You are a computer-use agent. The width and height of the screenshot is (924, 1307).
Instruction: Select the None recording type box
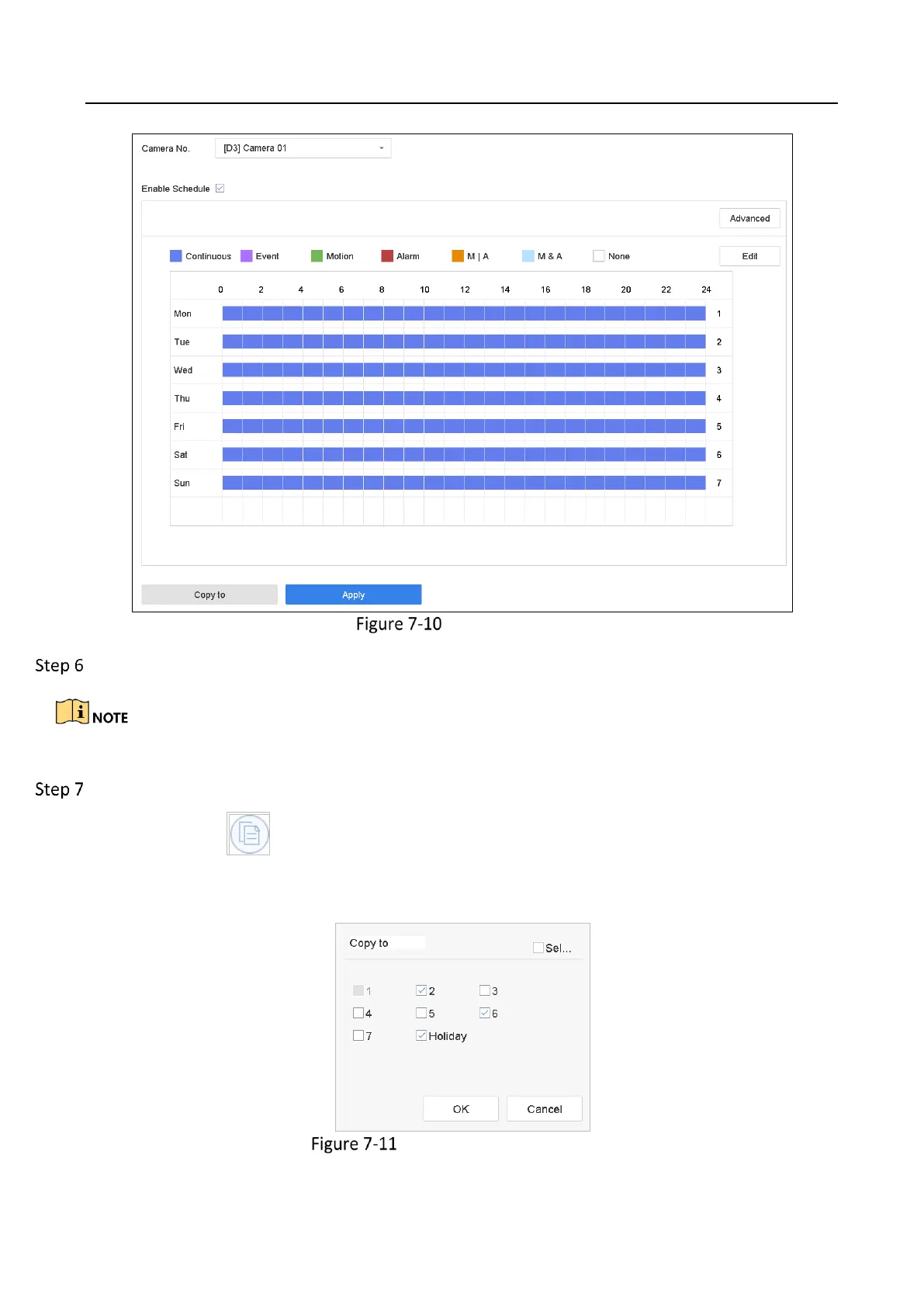pyautogui.click(x=599, y=256)
